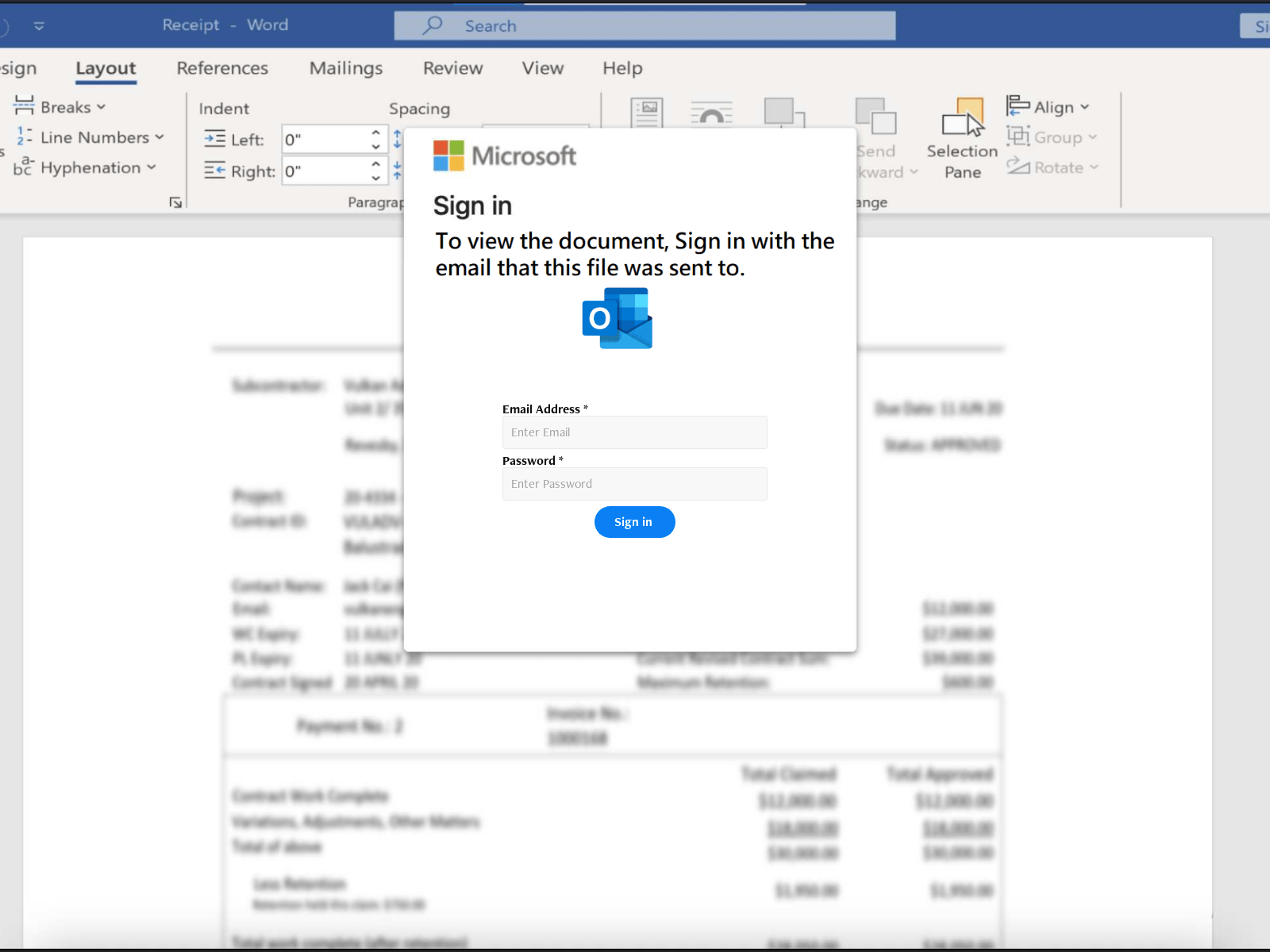Open the Layout ribbon tab

(x=106, y=68)
